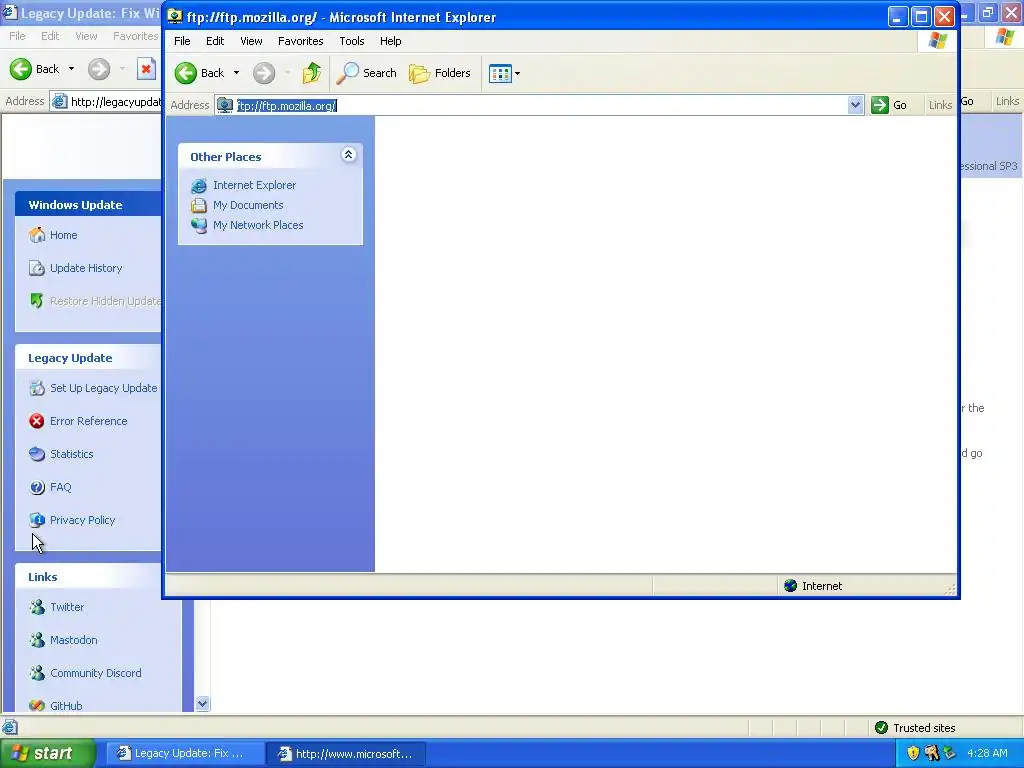Viewport: 1024px width, 768px height.
Task: Expand the FTP window address bar dropdown
Action: click(855, 105)
